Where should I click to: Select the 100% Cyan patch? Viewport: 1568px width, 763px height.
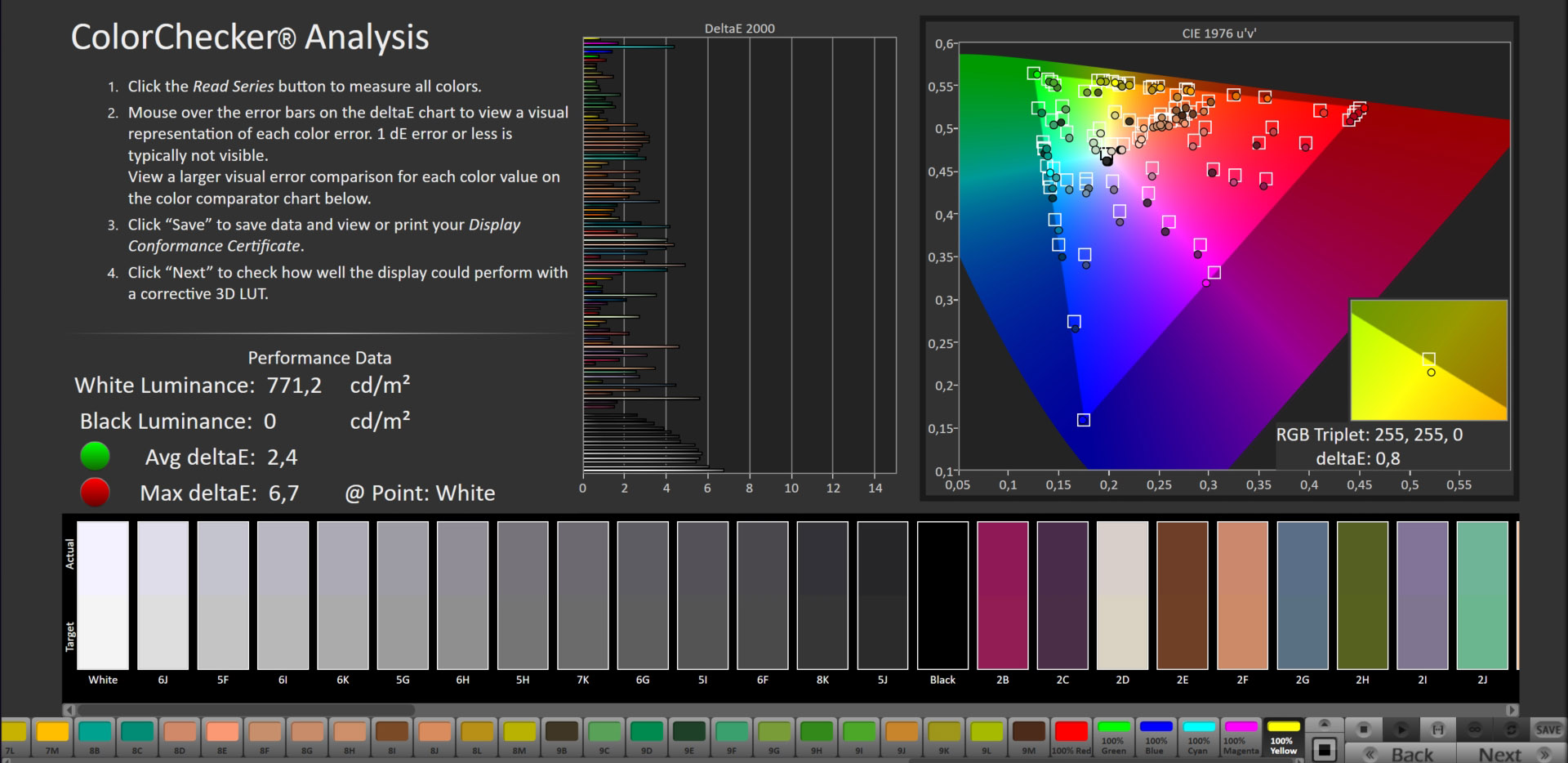[x=1198, y=737]
